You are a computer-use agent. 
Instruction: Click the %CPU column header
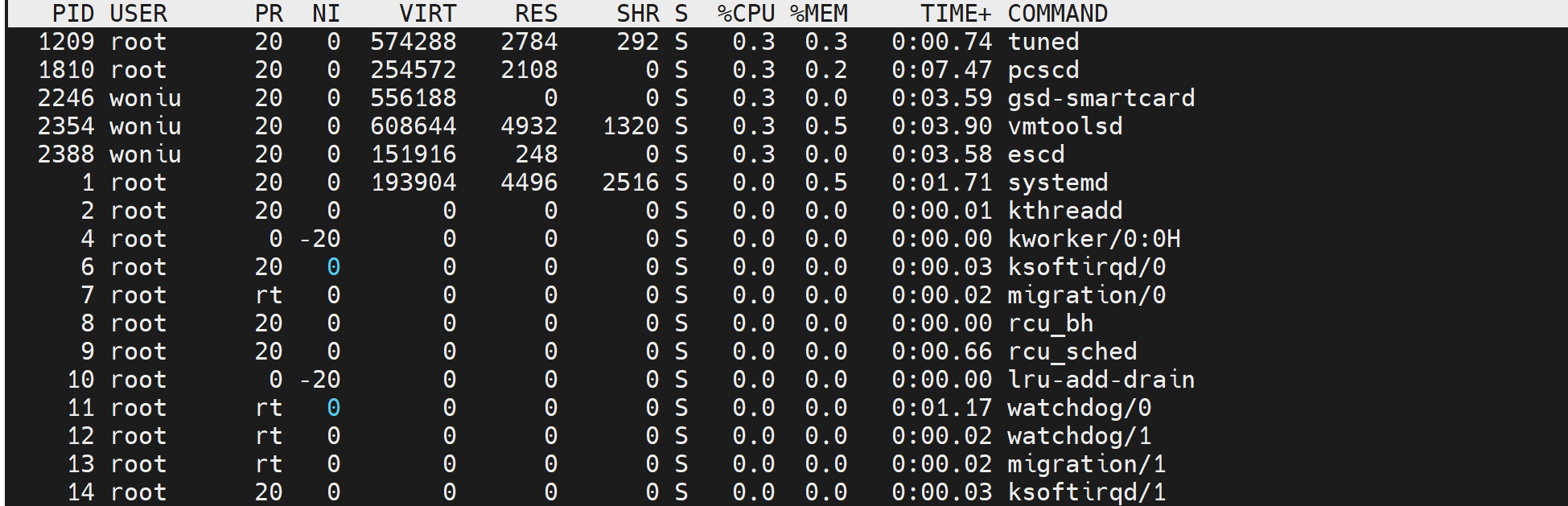click(x=746, y=14)
